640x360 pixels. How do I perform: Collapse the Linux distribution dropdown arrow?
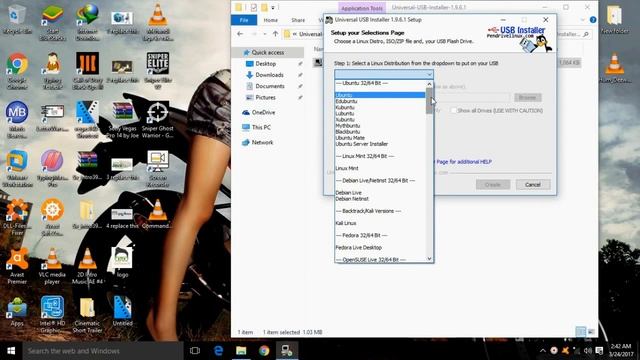coord(429,74)
